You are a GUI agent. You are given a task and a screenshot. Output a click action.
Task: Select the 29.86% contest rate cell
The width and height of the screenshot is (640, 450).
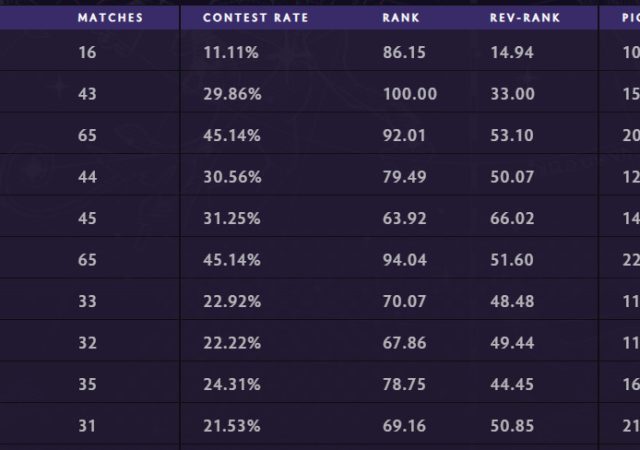pos(232,94)
